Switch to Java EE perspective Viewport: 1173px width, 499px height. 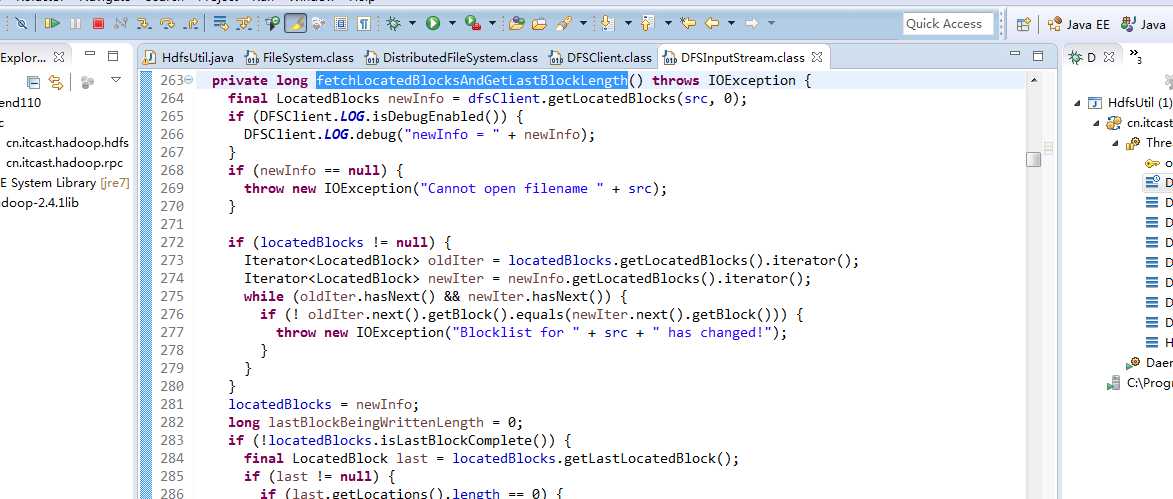1079,24
